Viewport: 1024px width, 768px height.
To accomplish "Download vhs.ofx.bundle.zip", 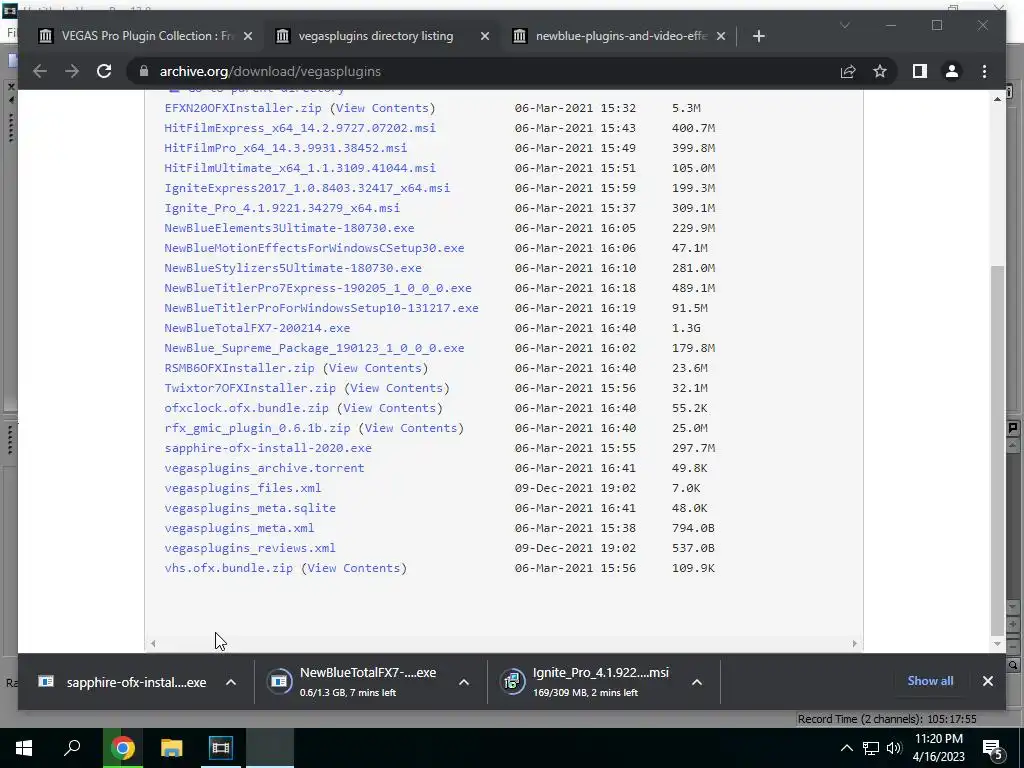I will 229,568.
